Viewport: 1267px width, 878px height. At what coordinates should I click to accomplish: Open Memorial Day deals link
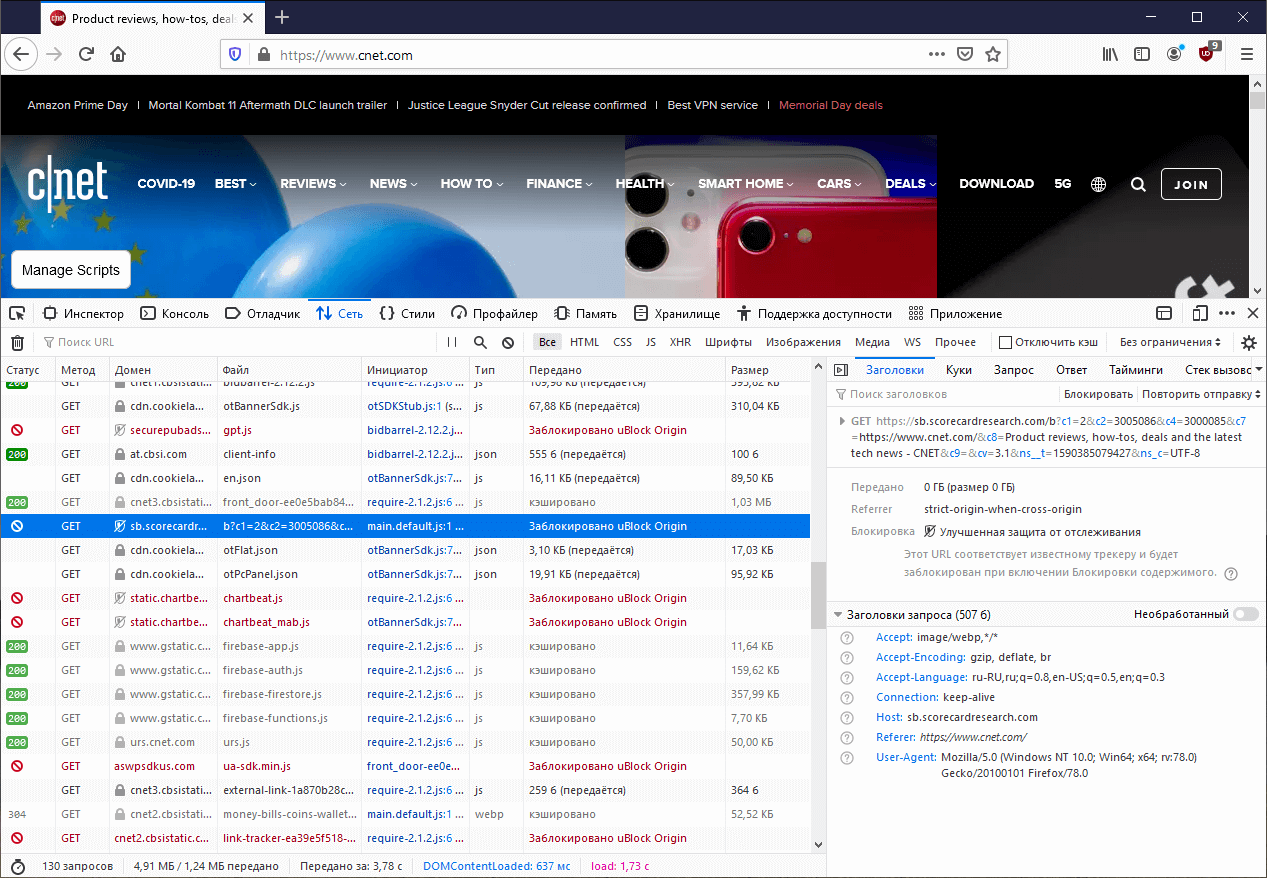coord(831,105)
